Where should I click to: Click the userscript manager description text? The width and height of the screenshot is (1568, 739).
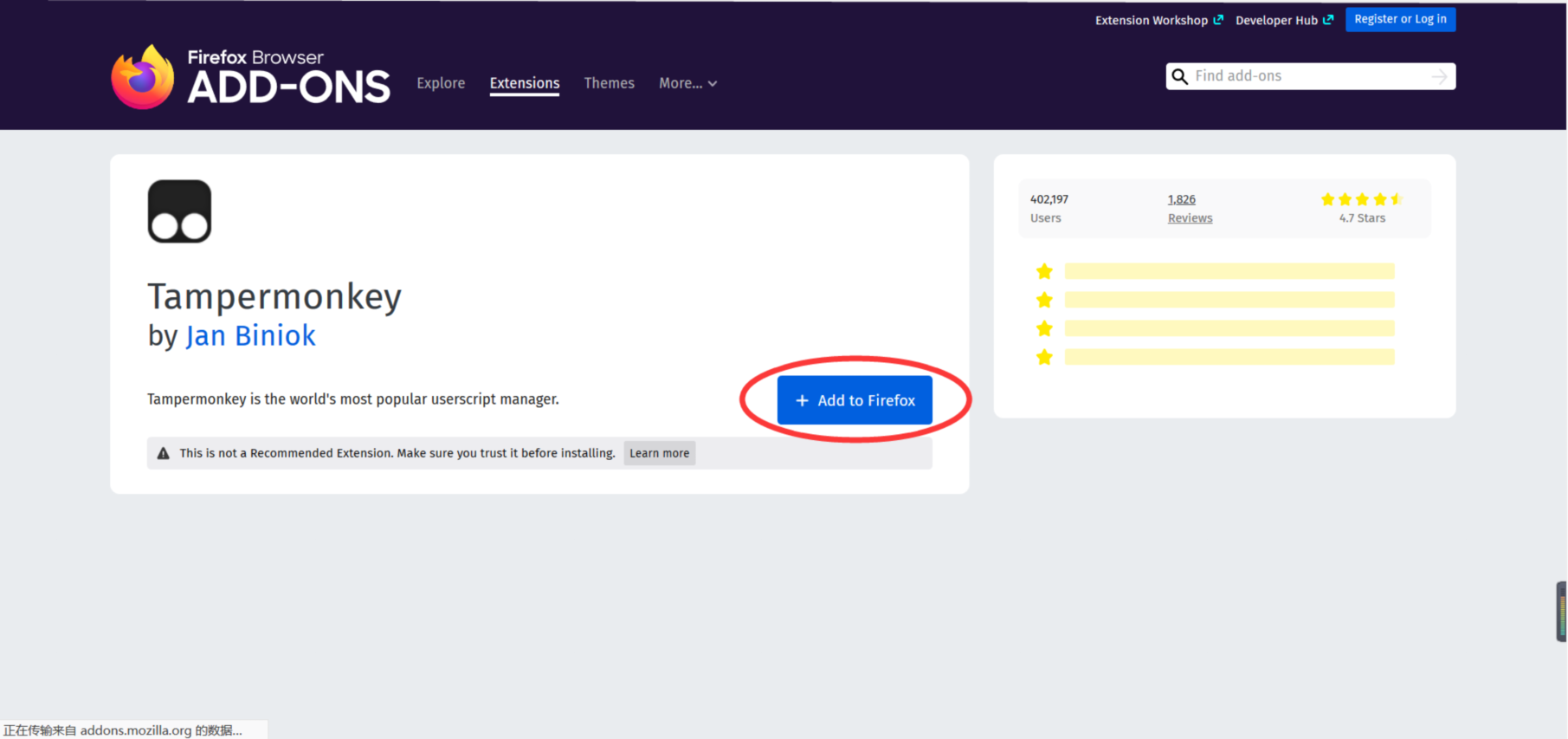pyautogui.click(x=352, y=399)
